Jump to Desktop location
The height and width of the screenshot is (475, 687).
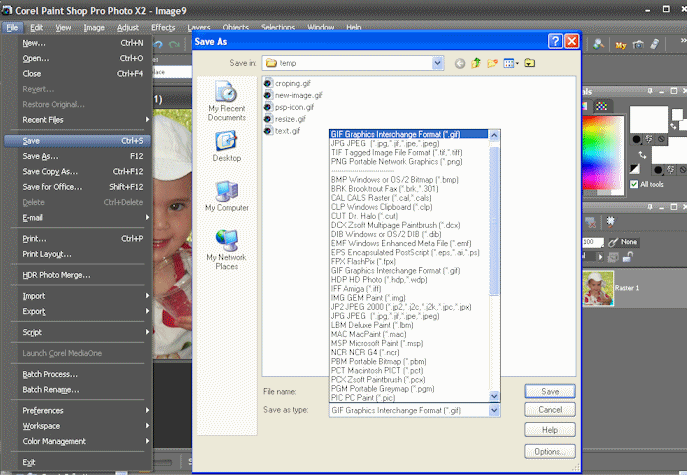click(227, 146)
